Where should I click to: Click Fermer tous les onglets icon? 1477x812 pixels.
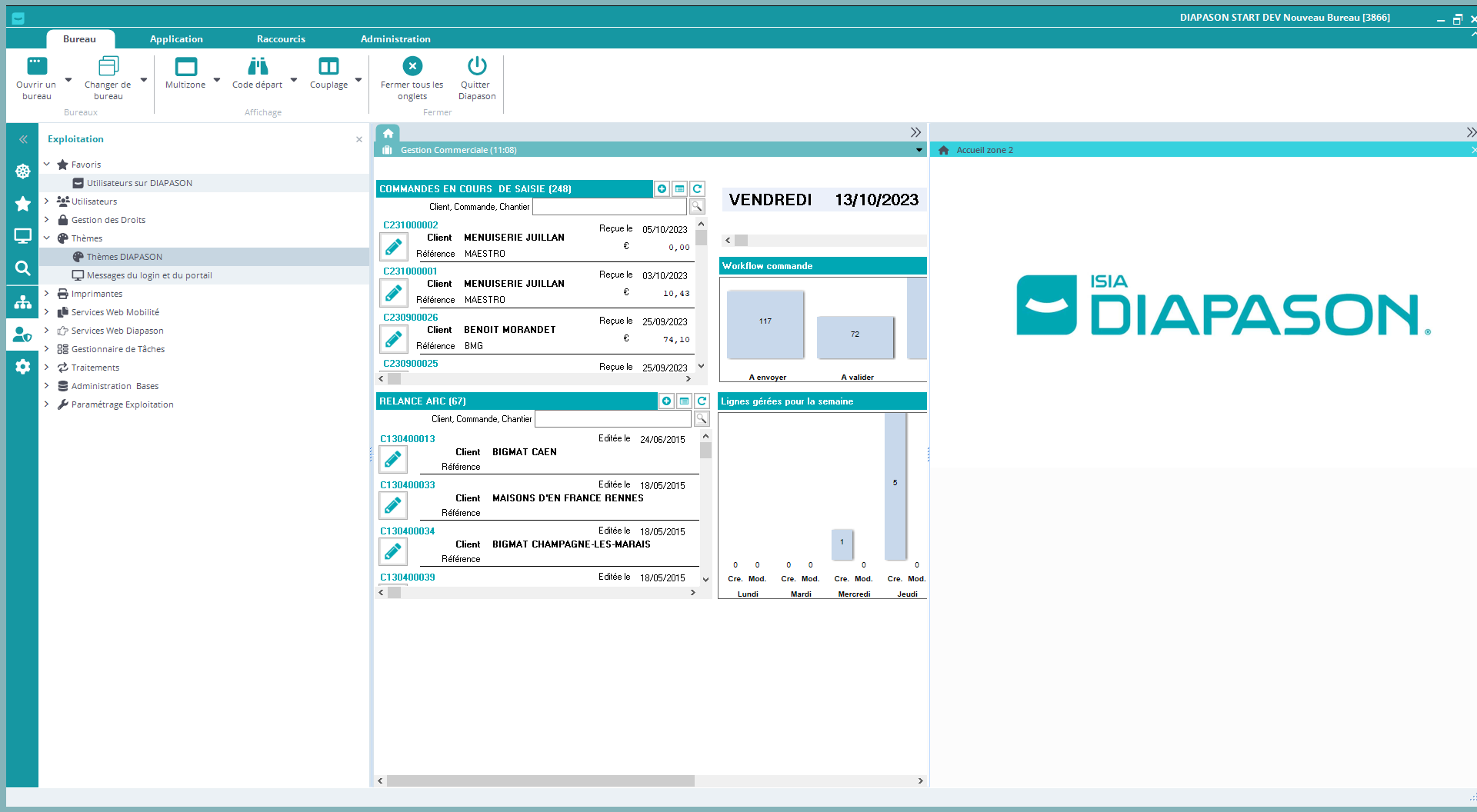click(412, 67)
